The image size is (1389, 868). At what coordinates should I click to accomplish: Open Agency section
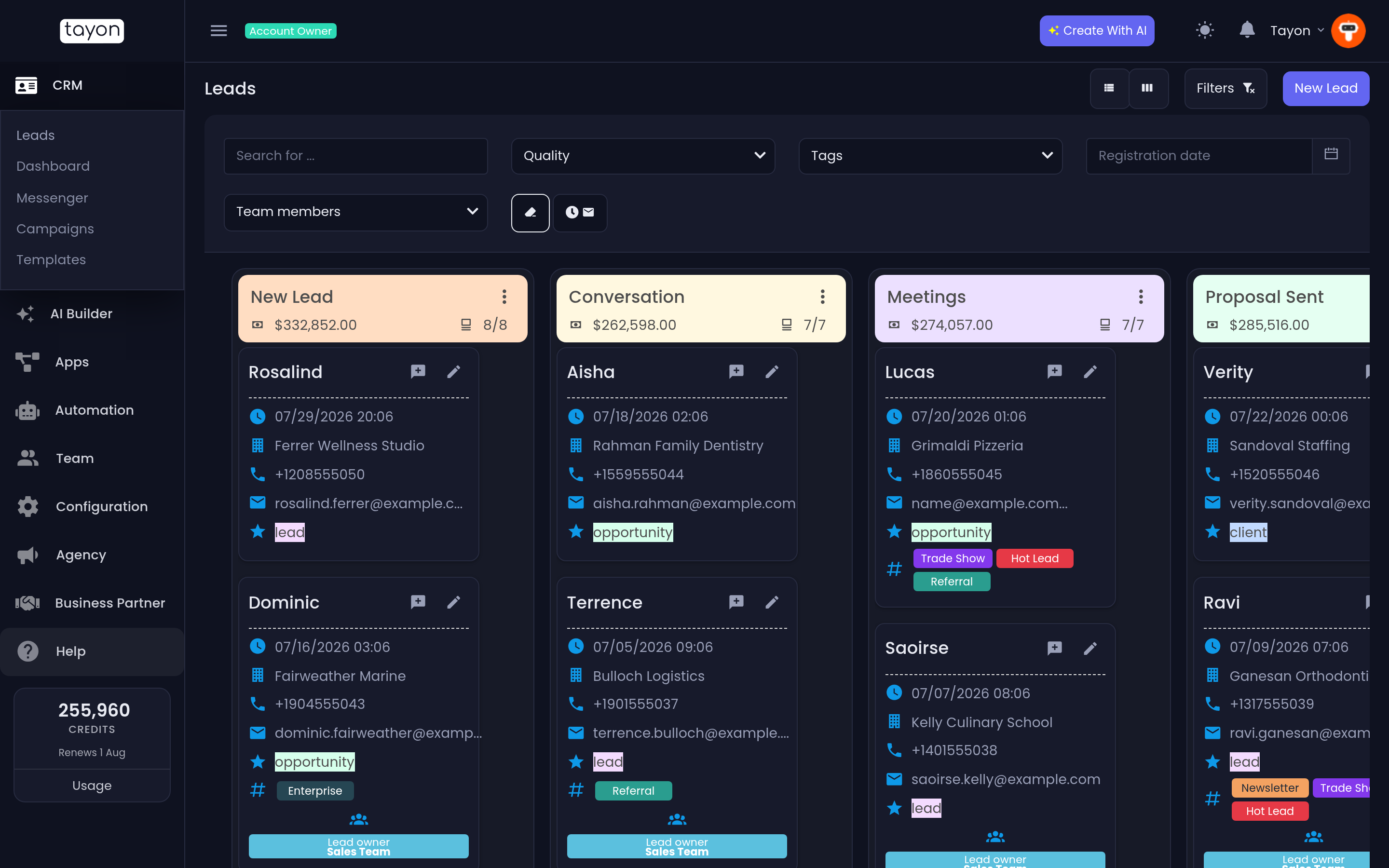pos(92,555)
